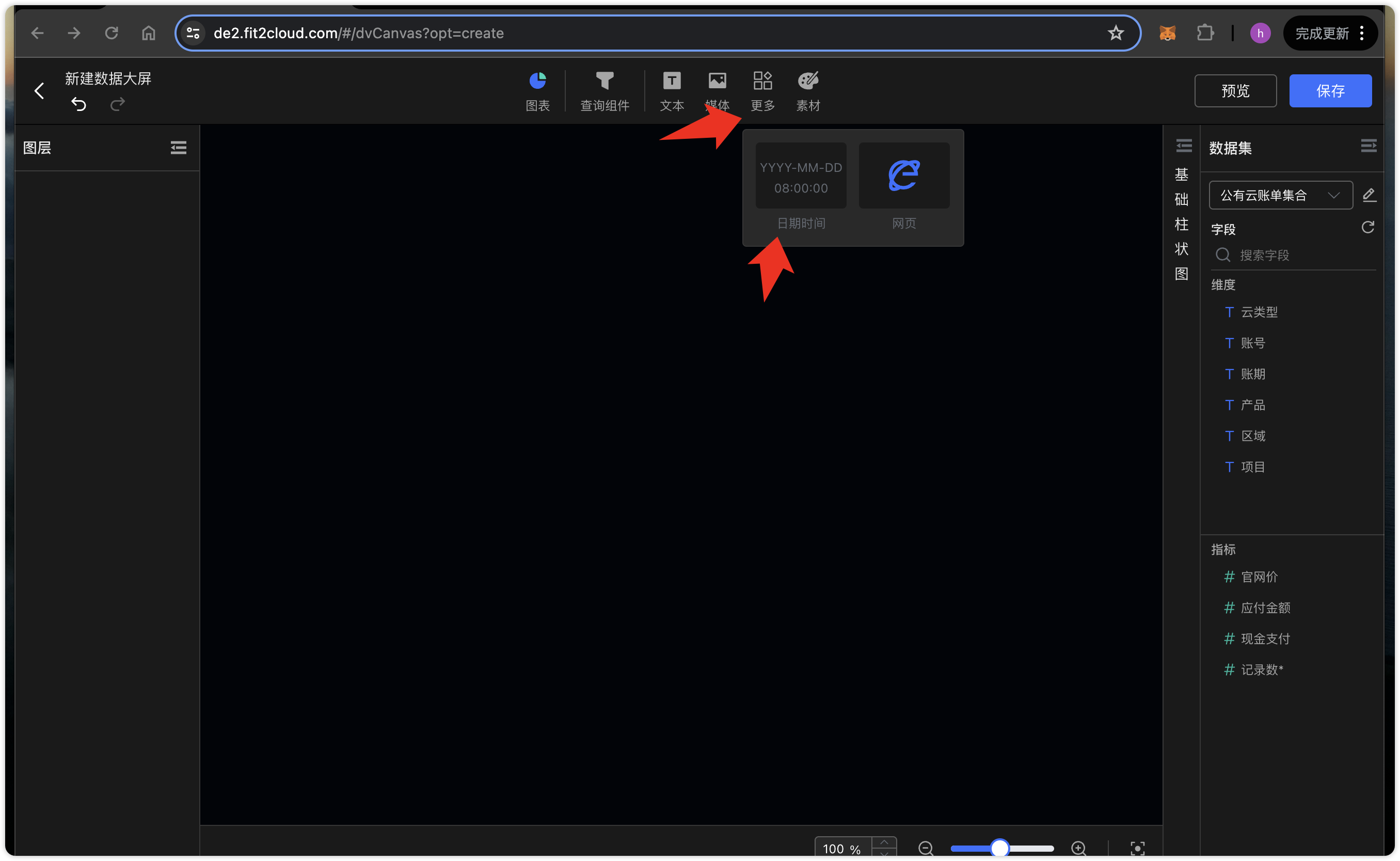Select the 记录数* metric field

pos(1254,669)
